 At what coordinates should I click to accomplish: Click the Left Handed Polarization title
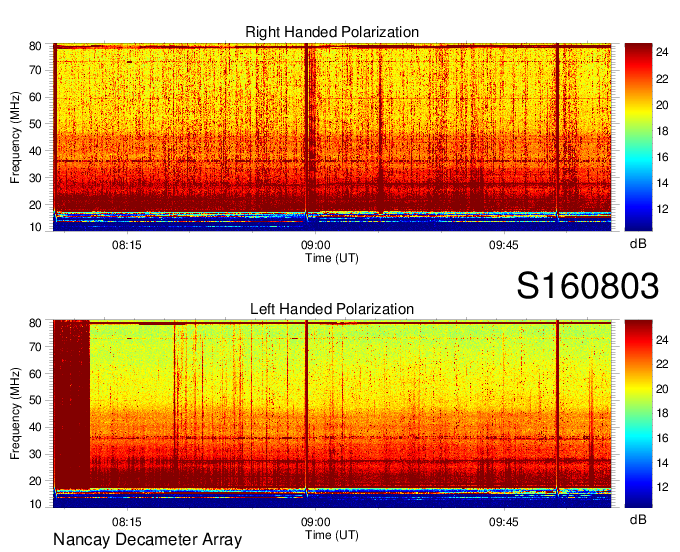pos(332,309)
